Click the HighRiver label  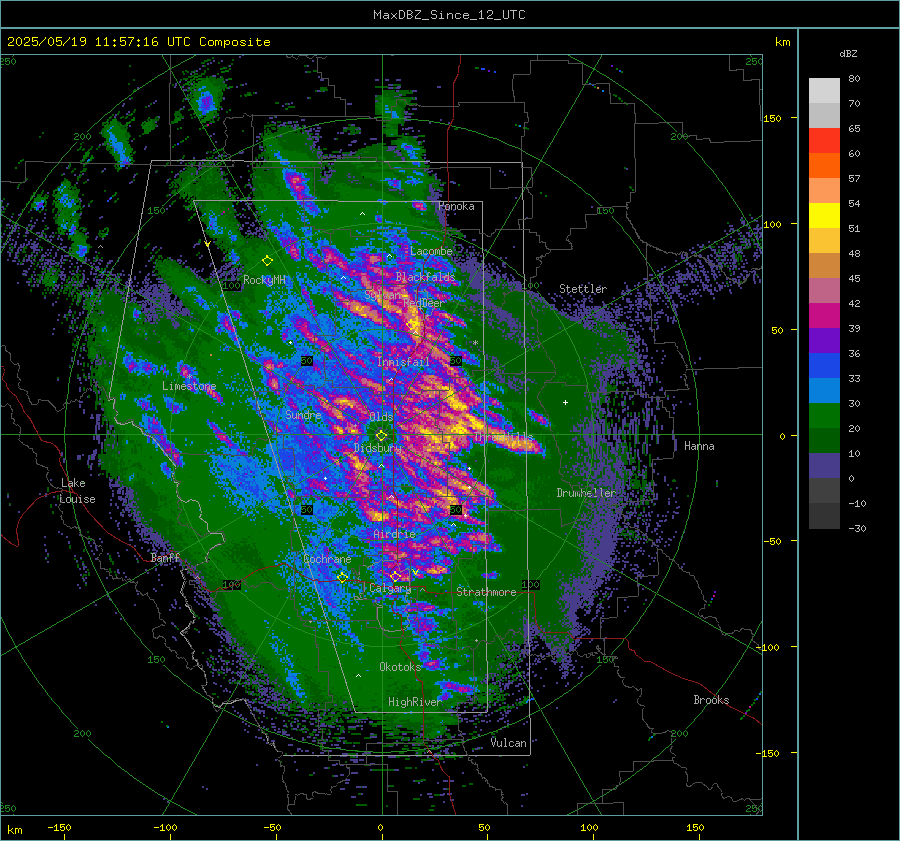[x=414, y=702]
